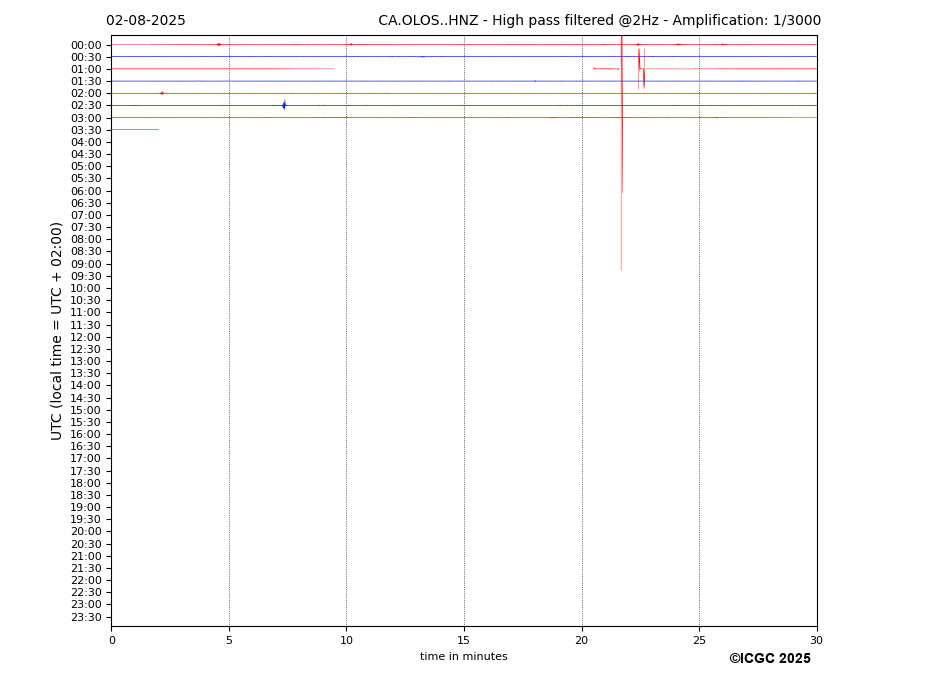Click the x-axis tick label 20

point(582,640)
